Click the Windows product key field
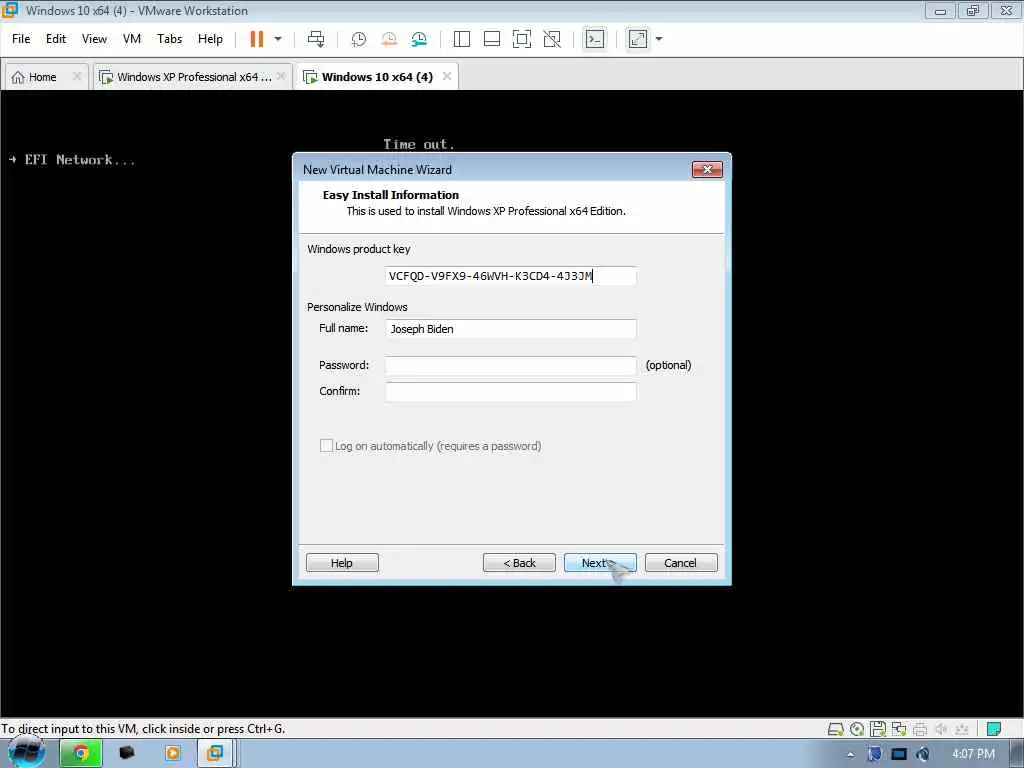The image size is (1024, 768). coord(511,276)
